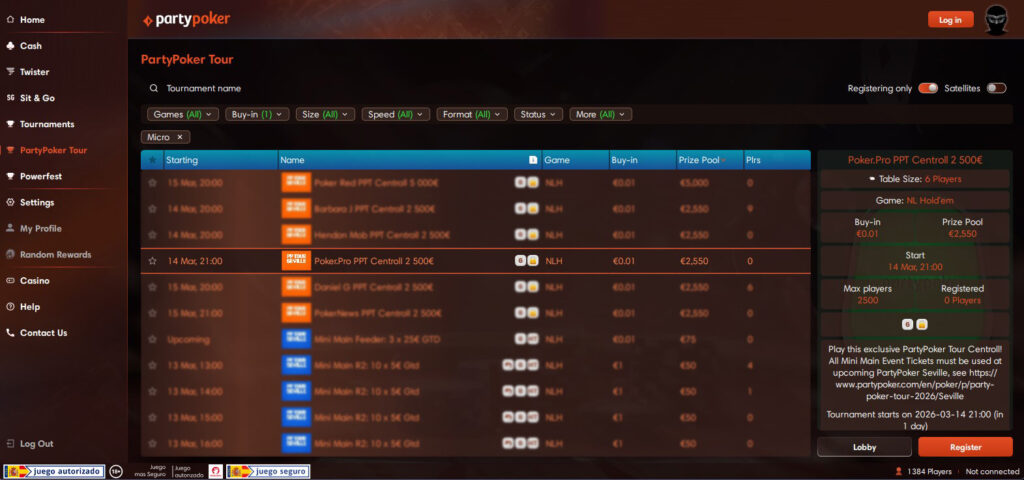Favorite the PokerNews PPT Centroll star
Image resolution: width=1024 pixels, height=480 pixels.
click(x=153, y=313)
